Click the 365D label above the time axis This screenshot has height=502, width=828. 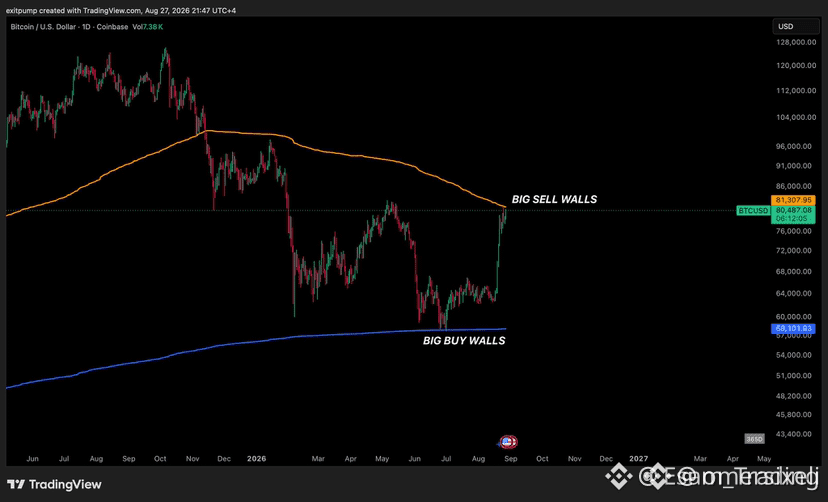point(754,439)
